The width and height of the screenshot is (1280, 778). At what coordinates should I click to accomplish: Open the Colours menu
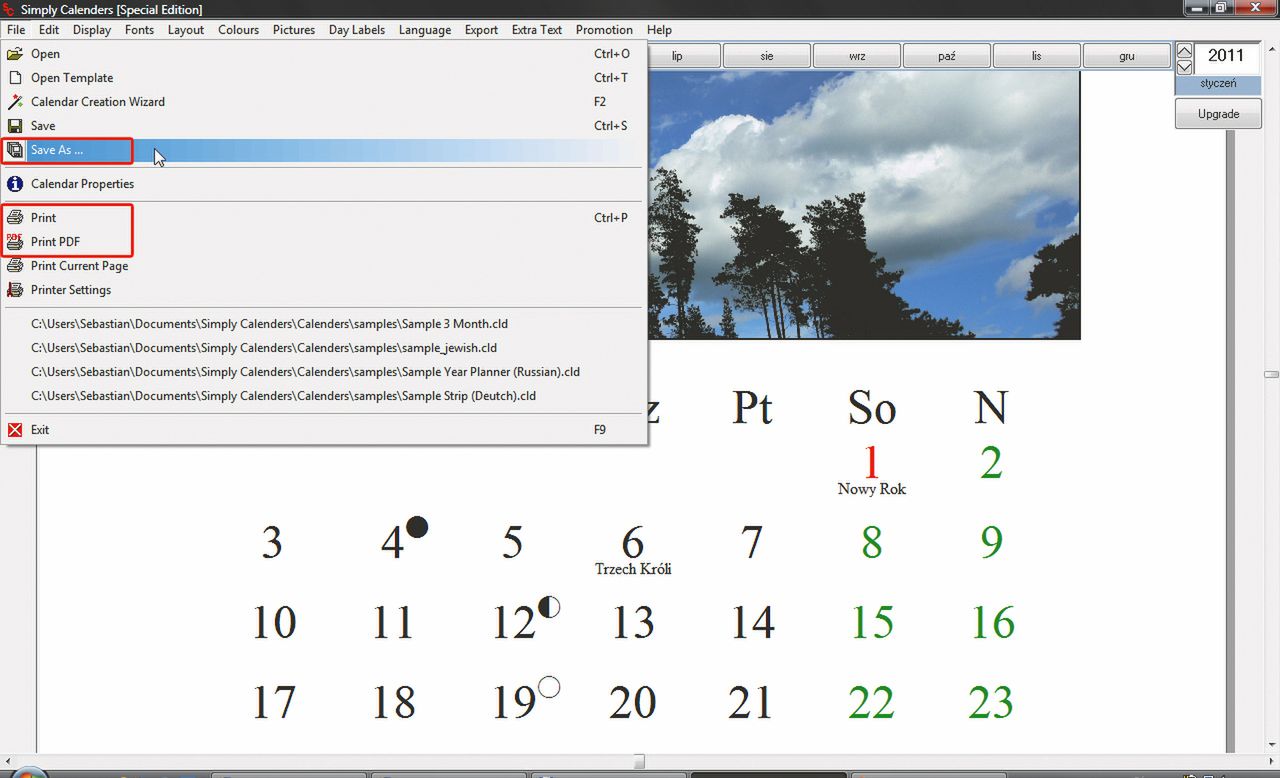pos(238,30)
